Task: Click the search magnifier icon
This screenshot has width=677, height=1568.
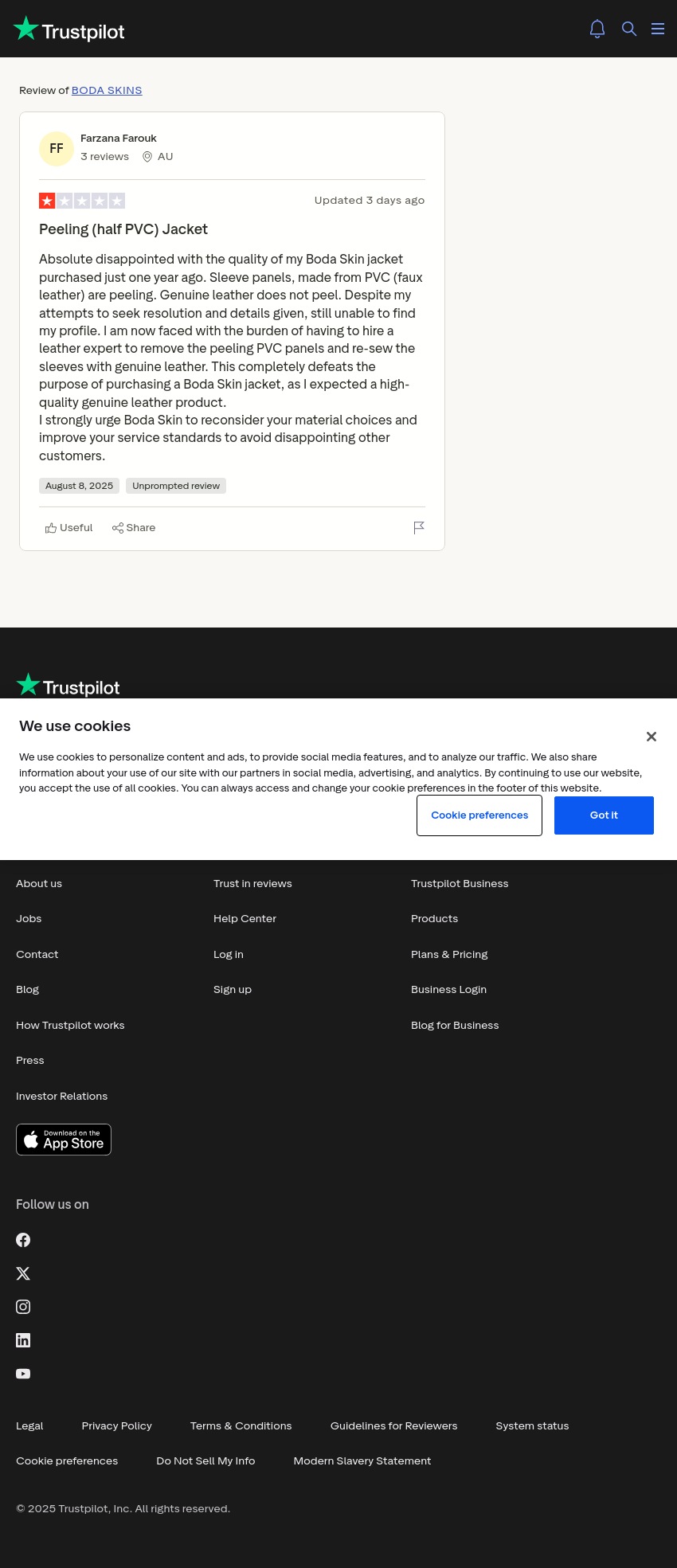Action: [629, 29]
